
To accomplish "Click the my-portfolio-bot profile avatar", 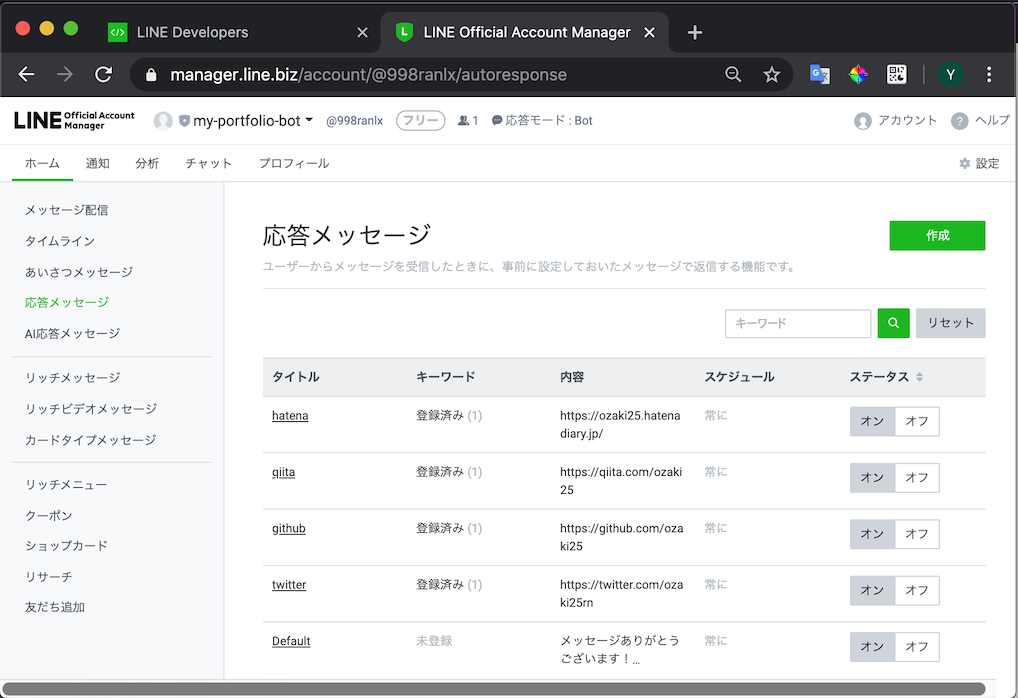I will [x=163, y=121].
